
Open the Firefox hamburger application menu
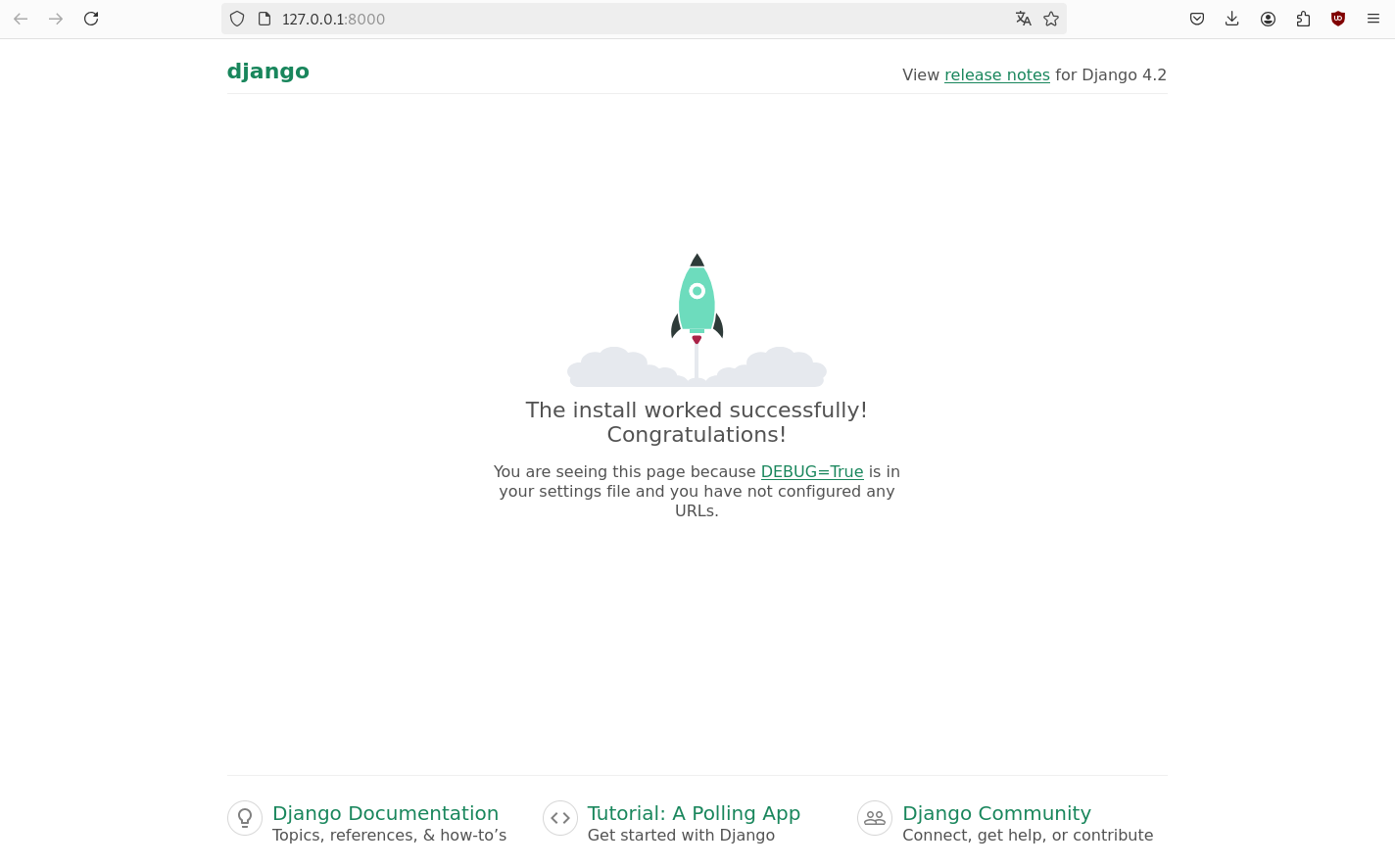tap(1373, 19)
